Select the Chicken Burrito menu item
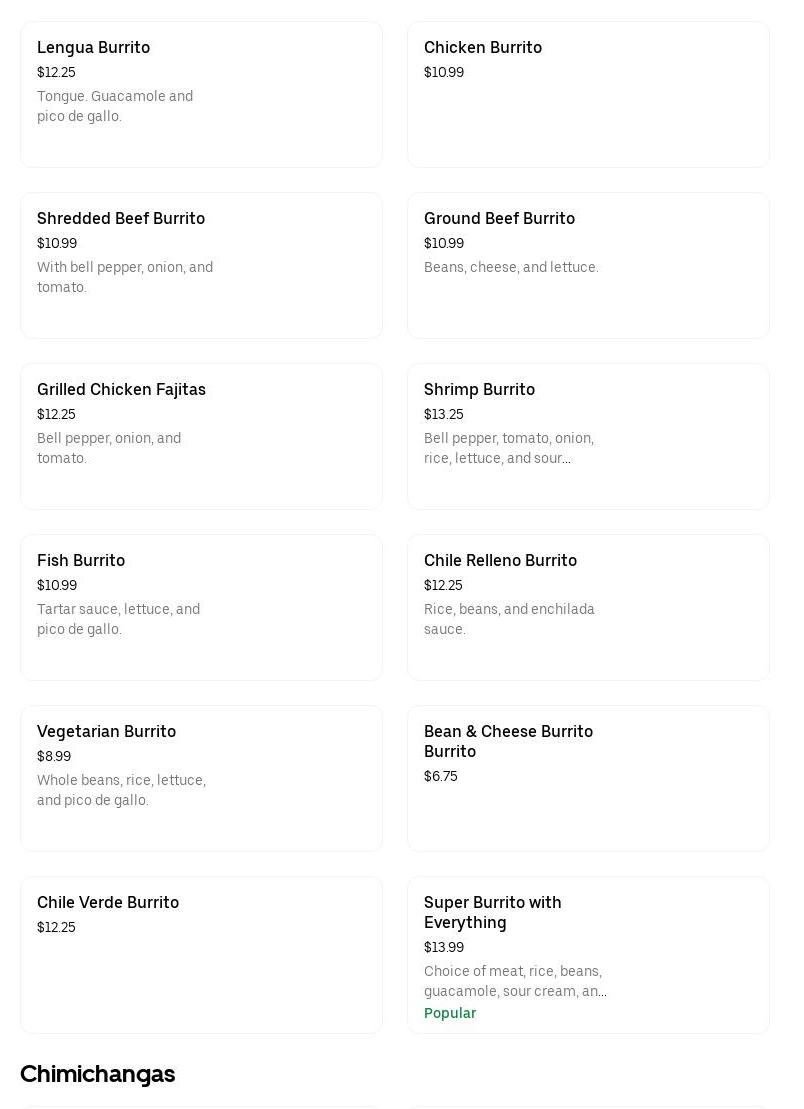Screen dimensions: 804x1109 point(588,94)
